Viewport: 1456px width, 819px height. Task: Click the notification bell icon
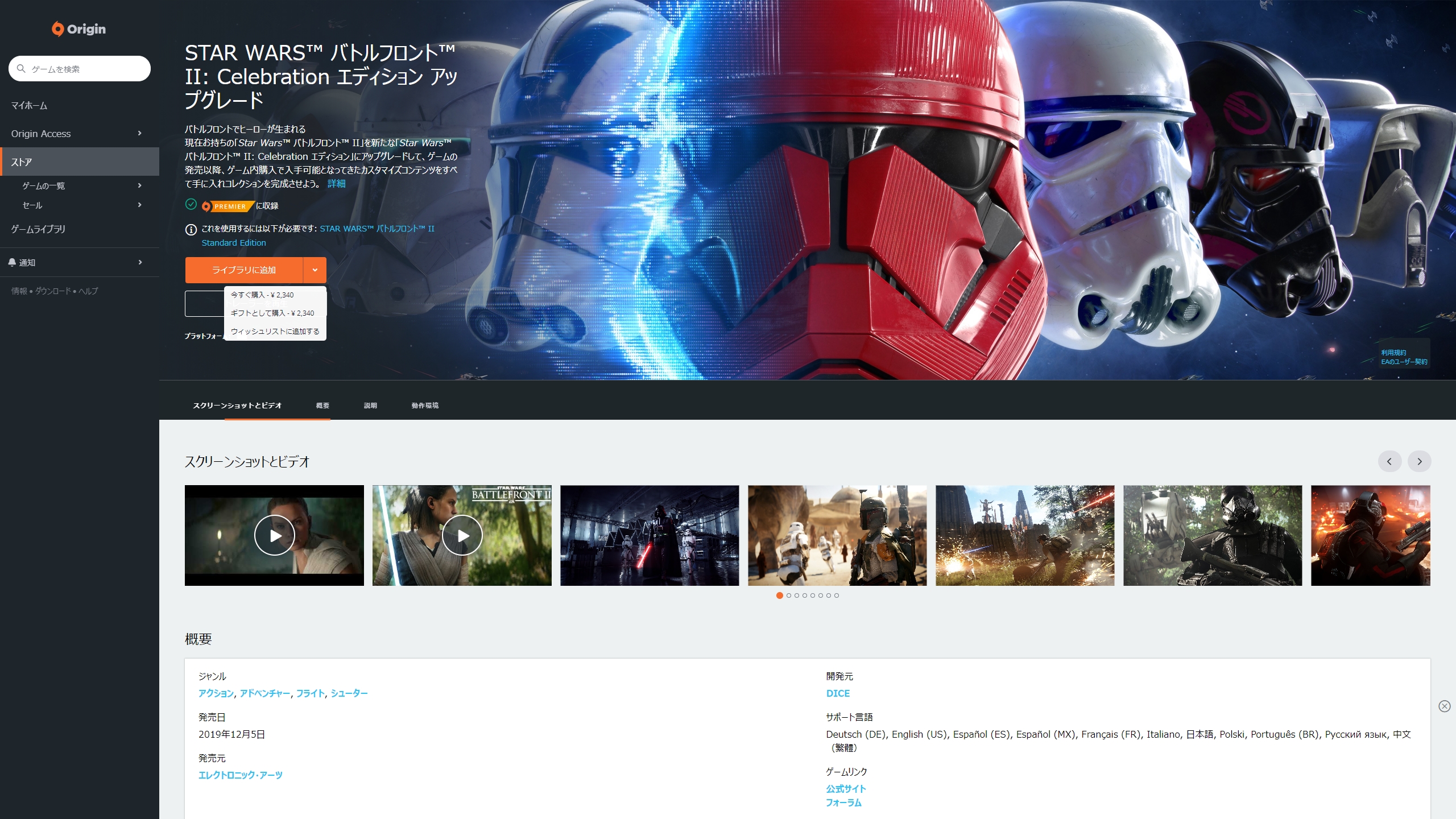pyautogui.click(x=13, y=262)
